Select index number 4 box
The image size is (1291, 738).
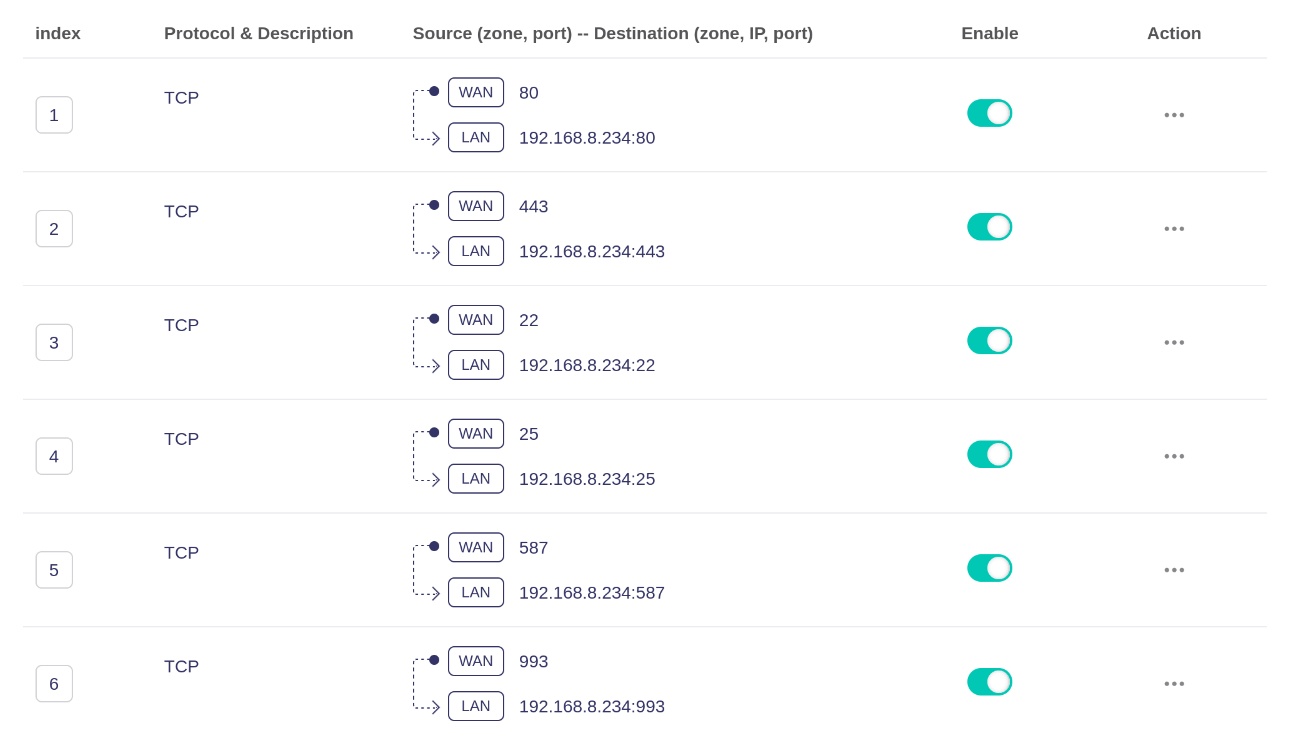coord(54,457)
